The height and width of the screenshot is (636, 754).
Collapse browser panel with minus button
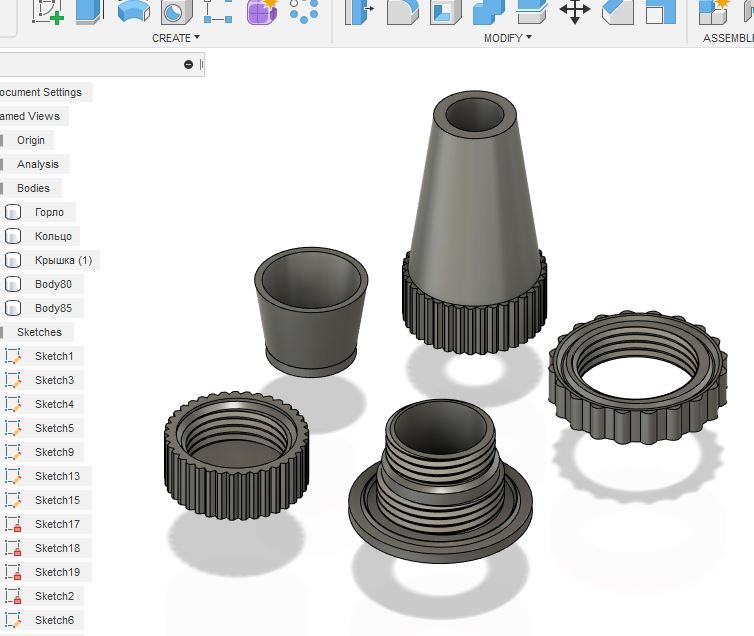pos(188,64)
